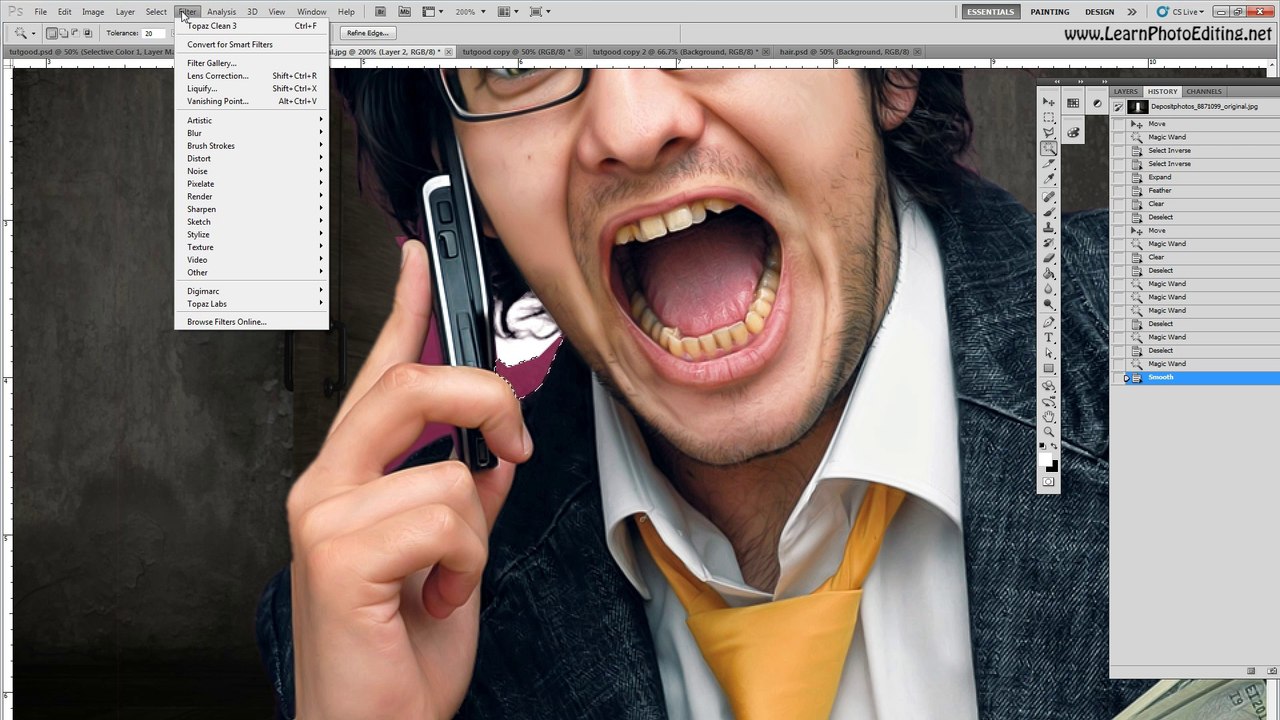
Task: Switch to the Design workspace
Action: (x=1100, y=12)
